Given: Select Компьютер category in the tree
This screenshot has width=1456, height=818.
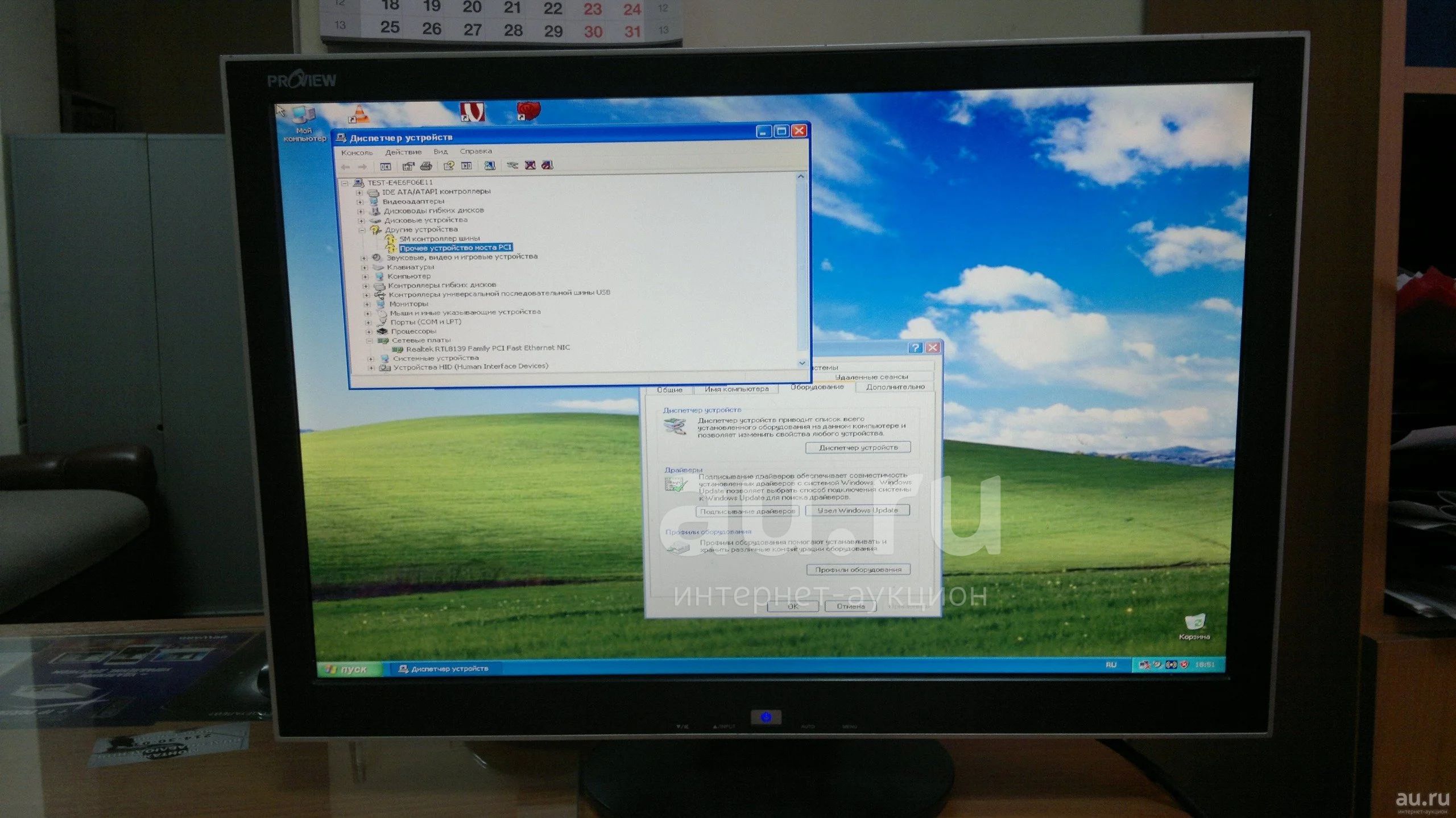Looking at the screenshot, I should click(x=409, y=276).
